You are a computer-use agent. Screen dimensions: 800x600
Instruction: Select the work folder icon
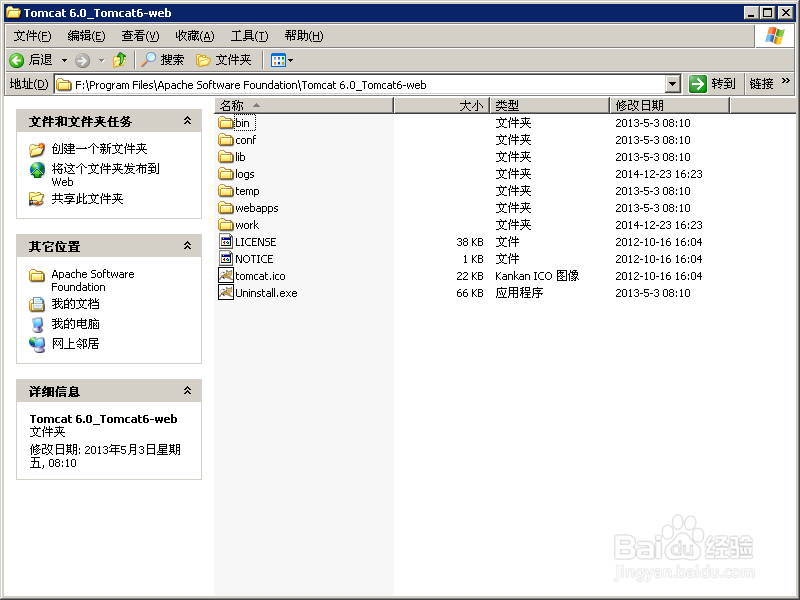point(226,224)
